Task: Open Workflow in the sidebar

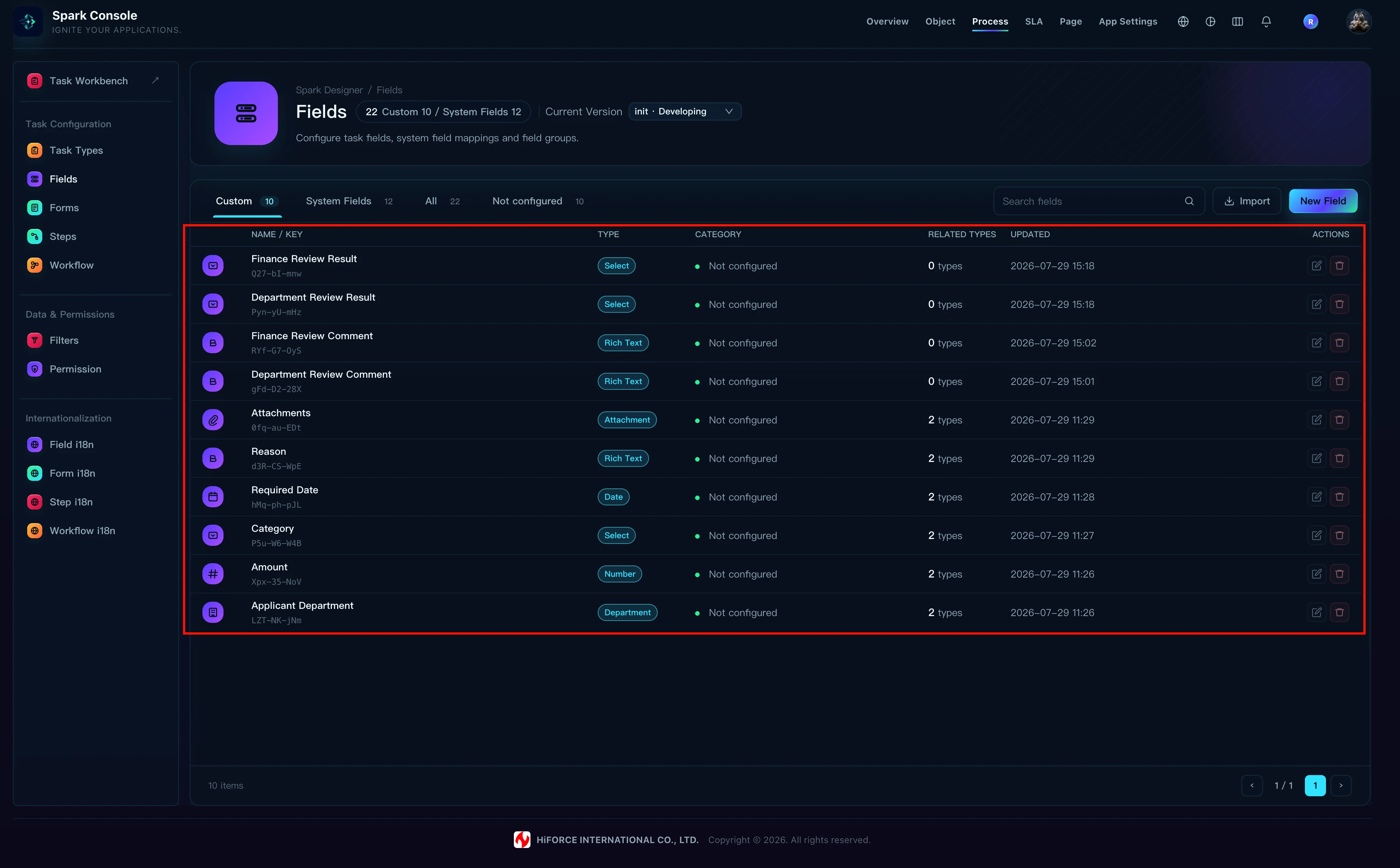Action: click(x=71, y=265)
